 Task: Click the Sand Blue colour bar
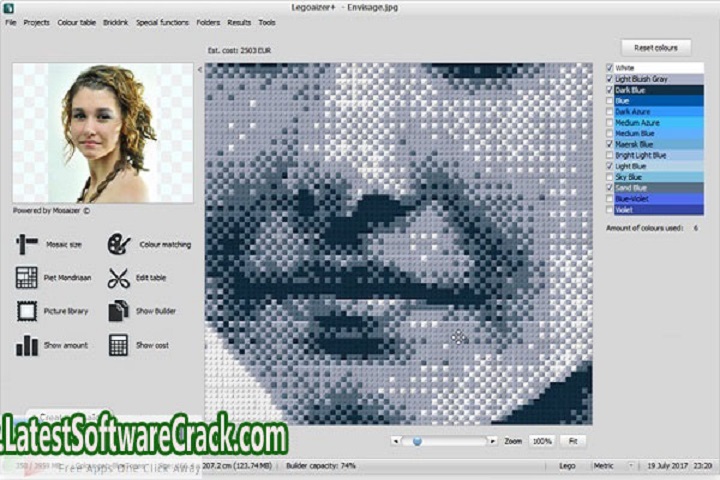coord(659,188)
